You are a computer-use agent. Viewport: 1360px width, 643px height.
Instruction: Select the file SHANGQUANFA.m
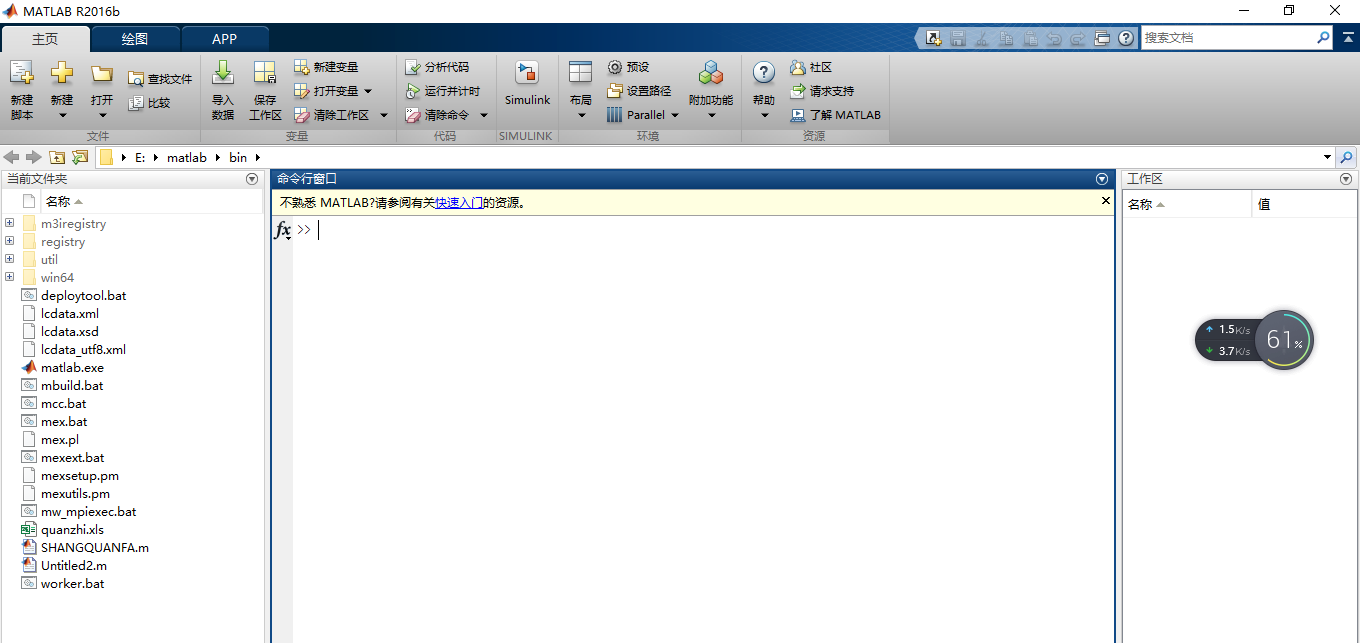(95, 547)
